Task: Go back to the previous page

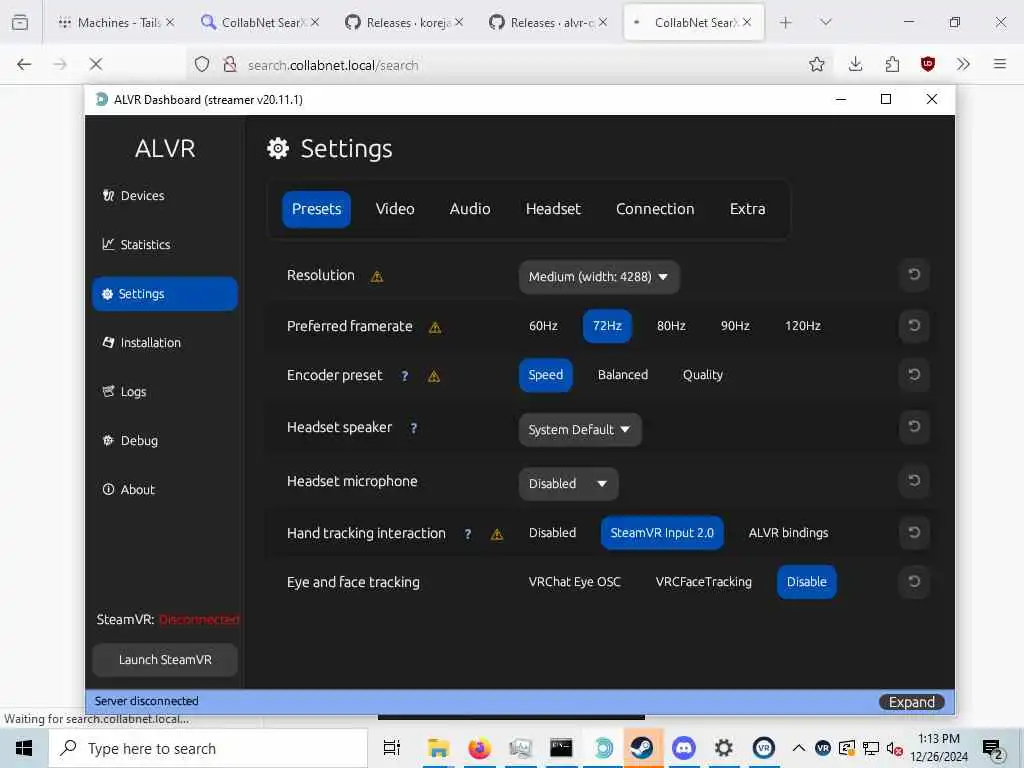Action: click(24, 64)
